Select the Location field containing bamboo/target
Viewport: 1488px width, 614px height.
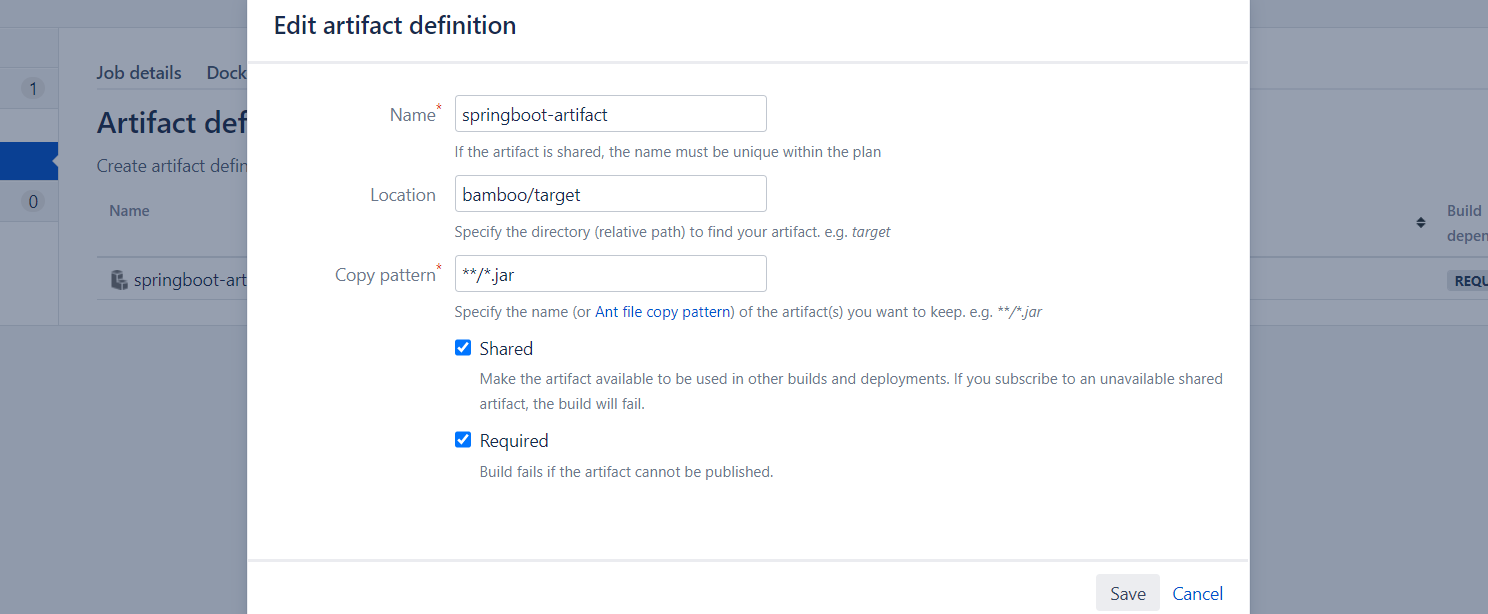610,193
